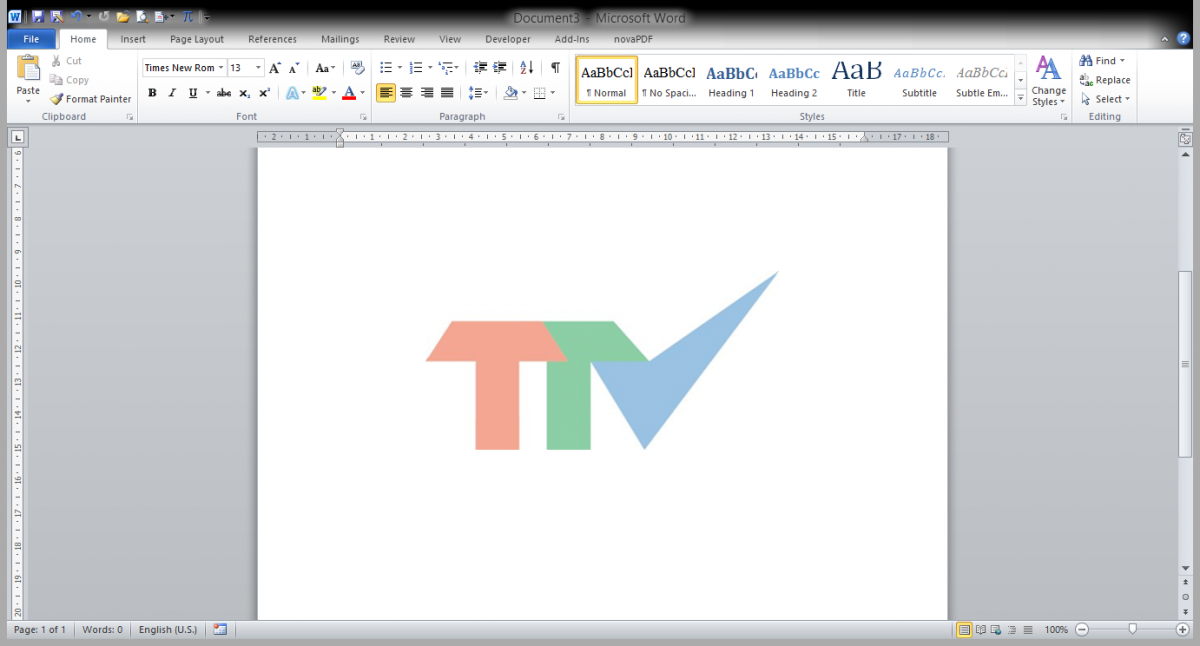Switch to Full Screen Reading view

[x=981, y=630]
